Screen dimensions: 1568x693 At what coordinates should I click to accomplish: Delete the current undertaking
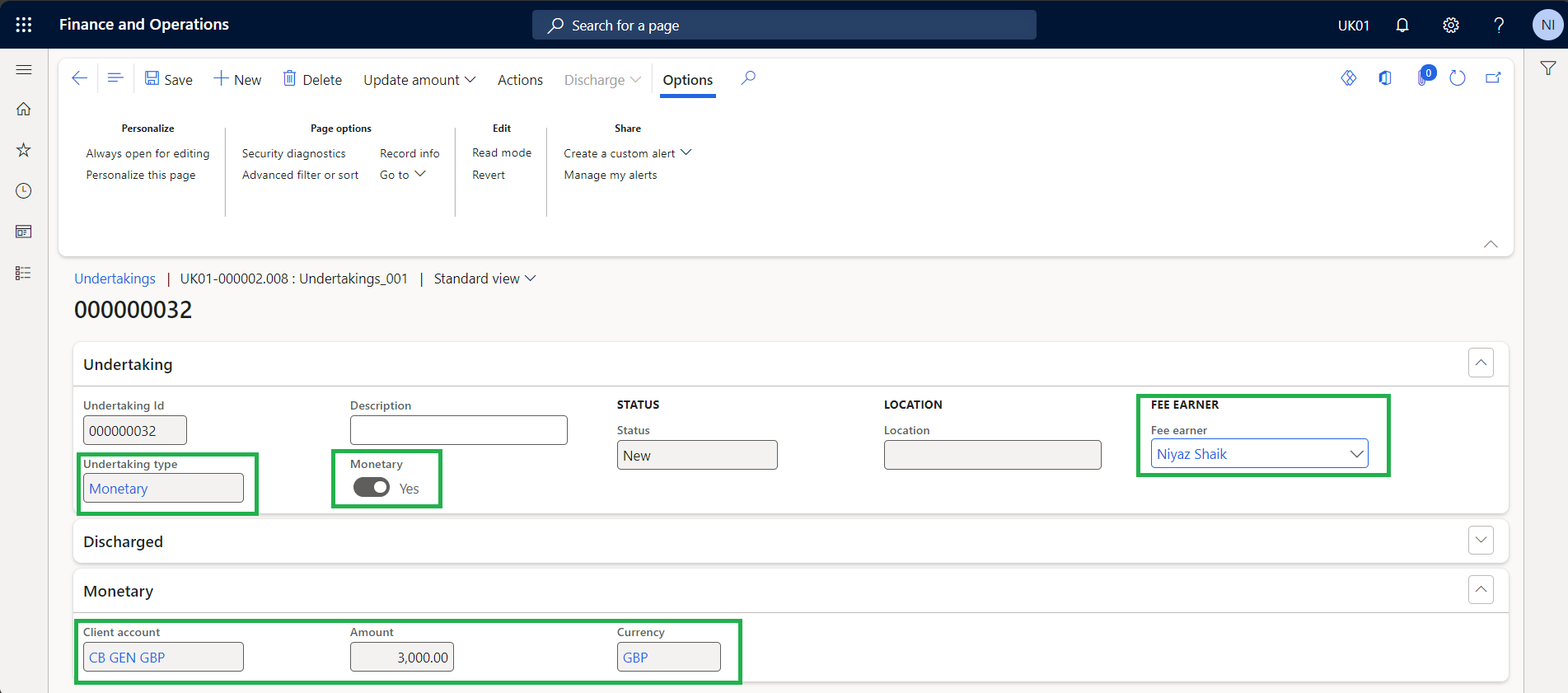(x=312, y=79)
